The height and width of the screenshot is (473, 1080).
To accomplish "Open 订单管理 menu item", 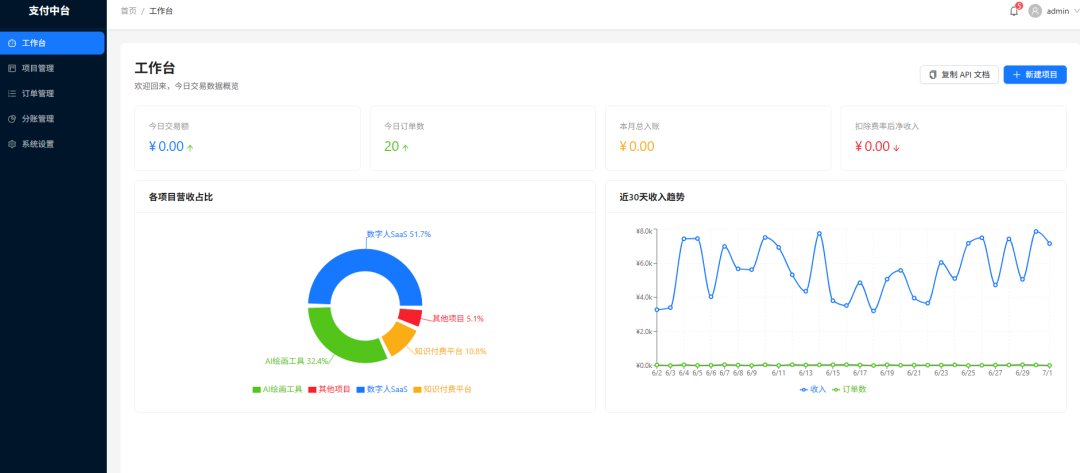I will click(52, 94).
